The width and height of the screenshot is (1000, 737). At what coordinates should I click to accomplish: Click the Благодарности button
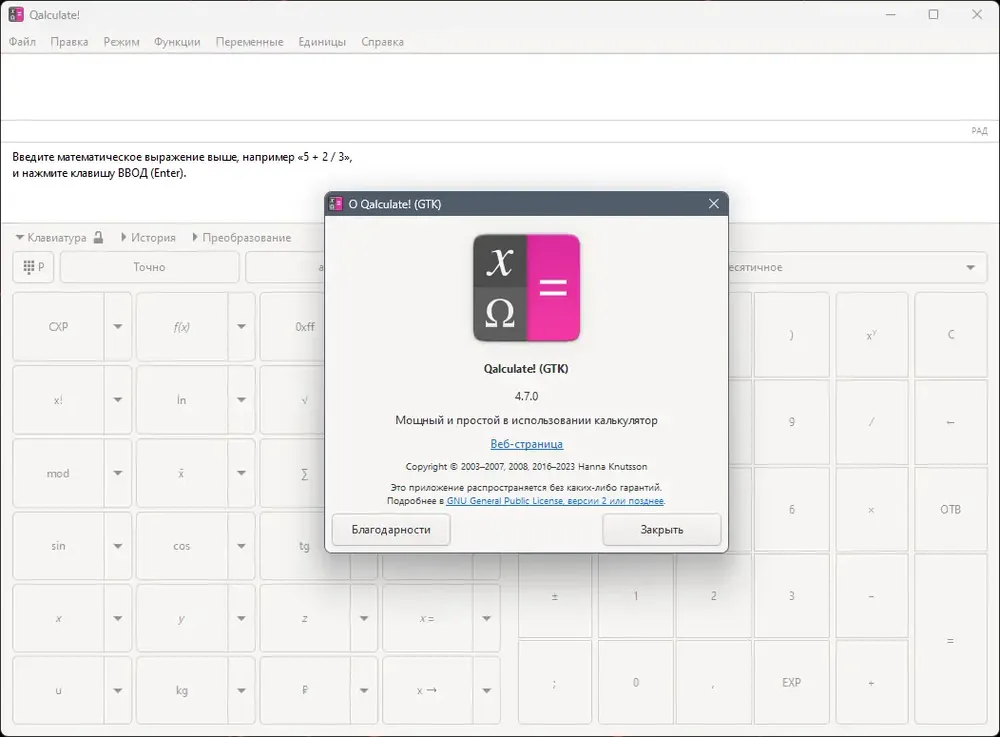[x=391, y=530]
